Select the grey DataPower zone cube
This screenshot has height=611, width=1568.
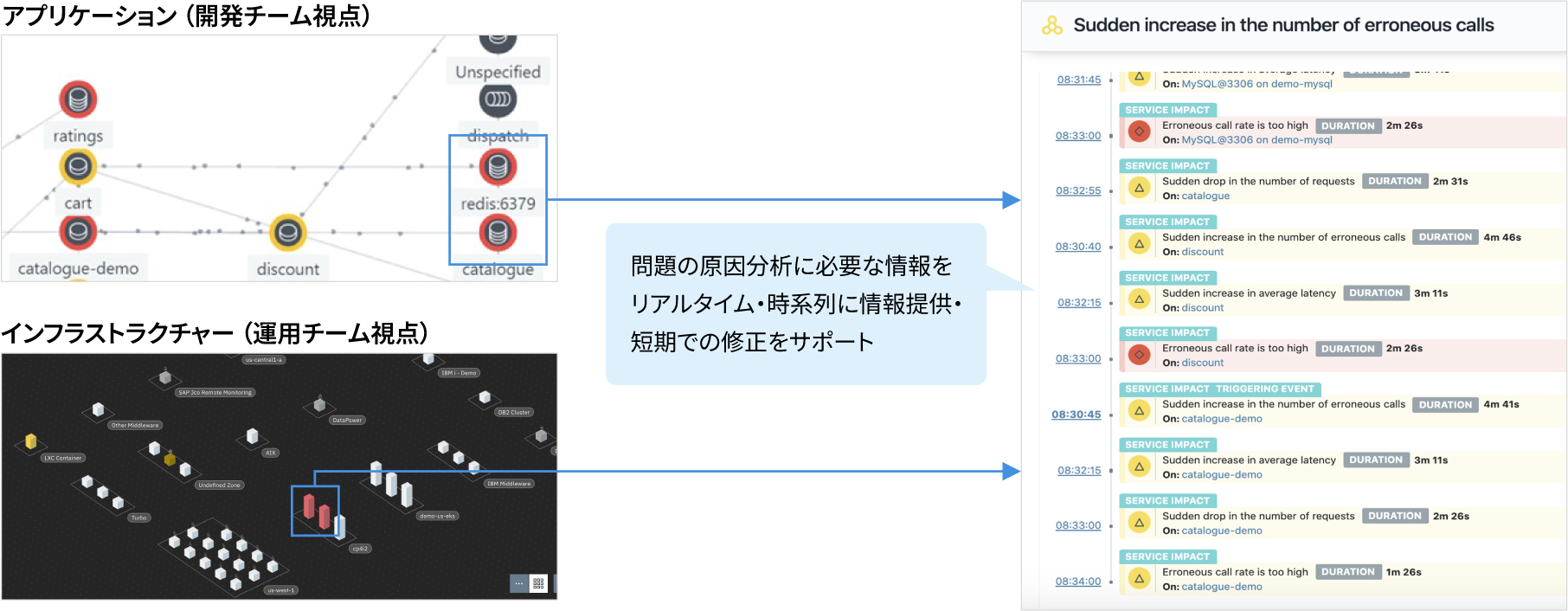coord(319,403)
